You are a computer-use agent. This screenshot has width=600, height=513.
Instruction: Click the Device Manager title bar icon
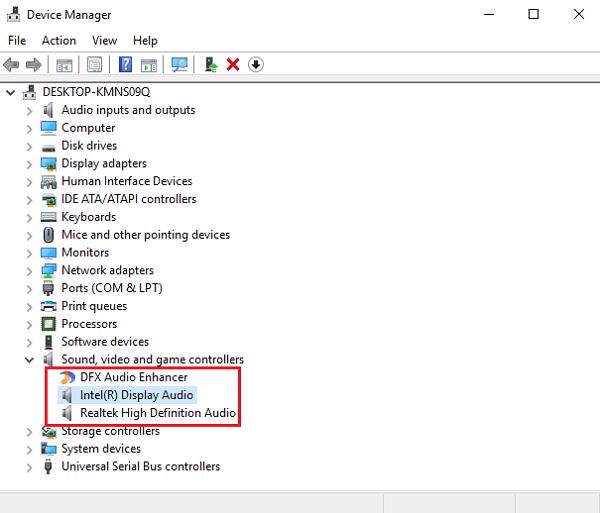(13, 15)
